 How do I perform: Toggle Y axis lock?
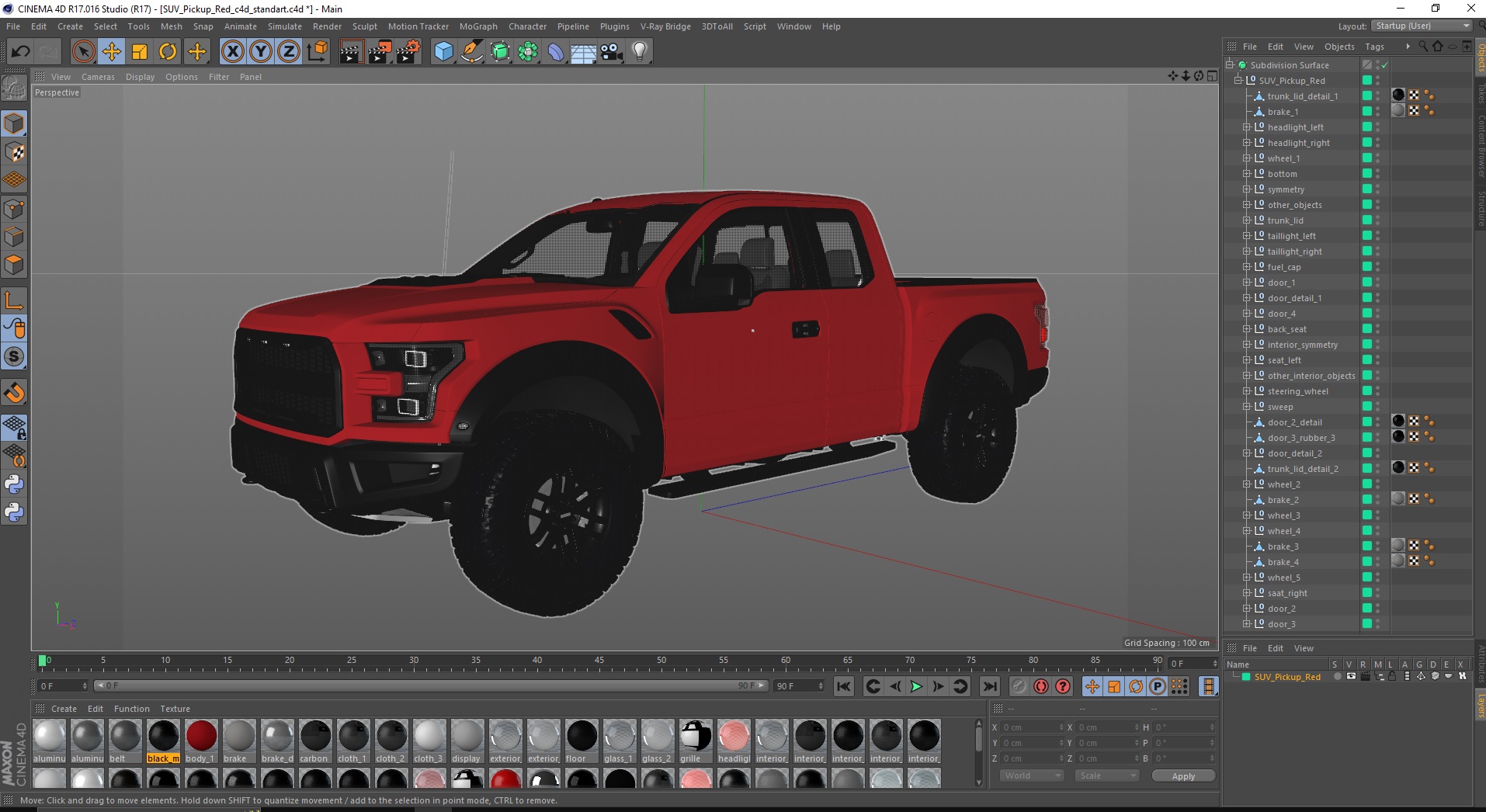[x=261, y=52]
